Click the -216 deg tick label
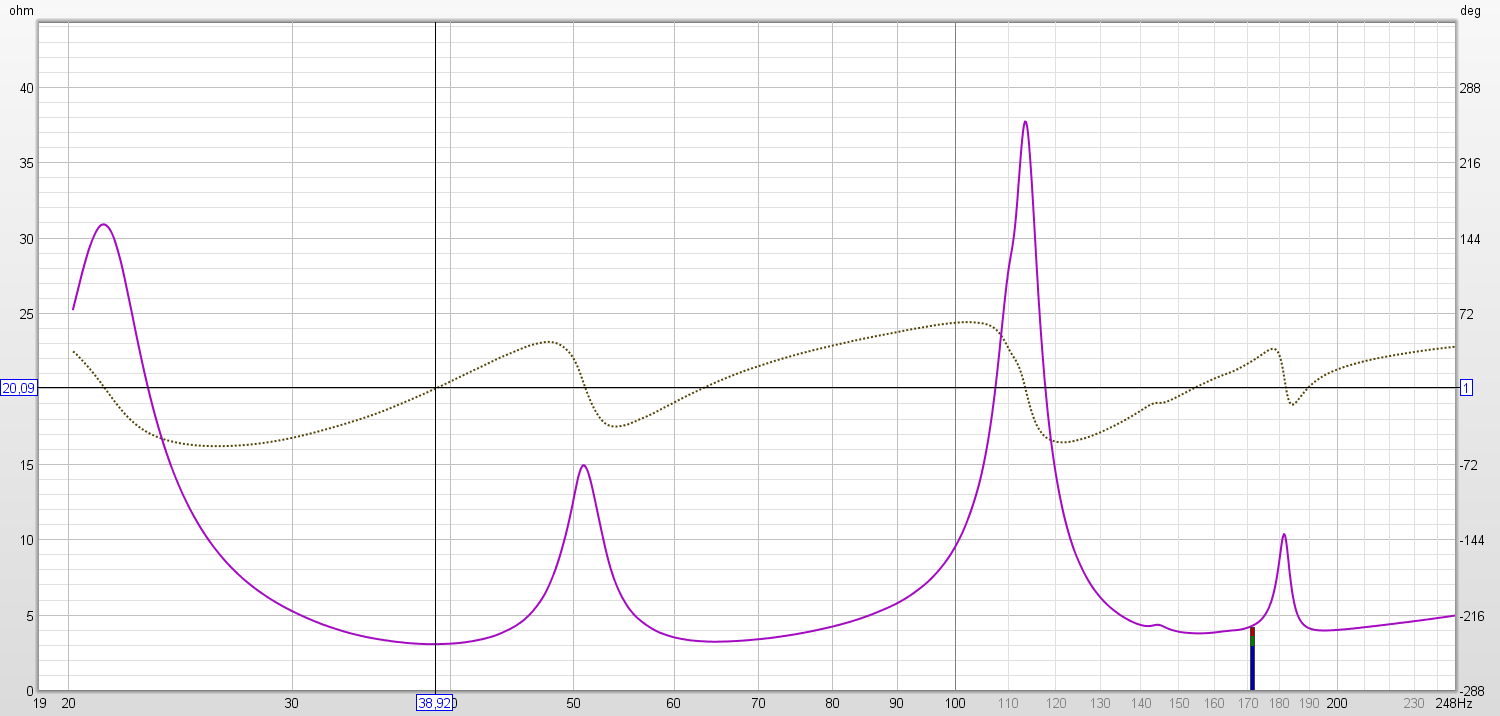Viewport: 1500px width, 716px height. pyautogui.click(x=1472, y=616)
